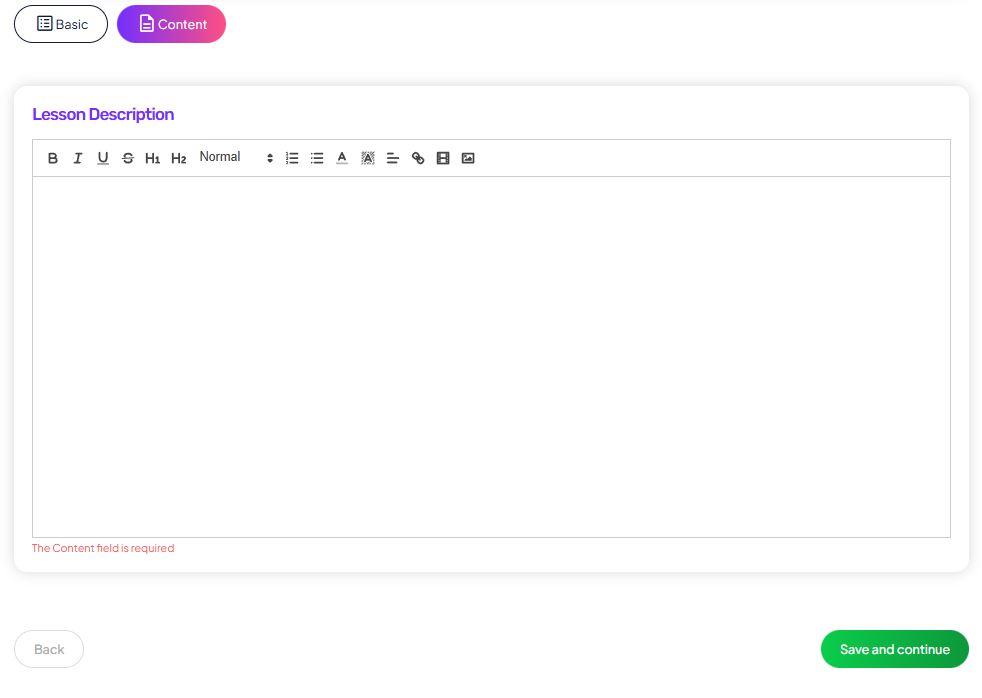The width and height of the screenshot is (982, 698).
Task: Switch to the Basic tab
Action: coord(61,24)
